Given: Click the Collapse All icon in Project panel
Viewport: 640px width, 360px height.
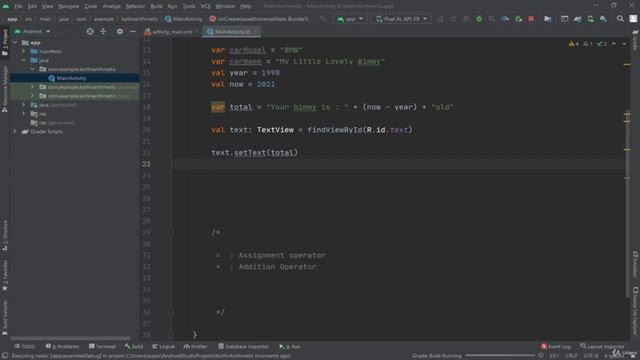Looking at the screenshot, I should (103, 31).
